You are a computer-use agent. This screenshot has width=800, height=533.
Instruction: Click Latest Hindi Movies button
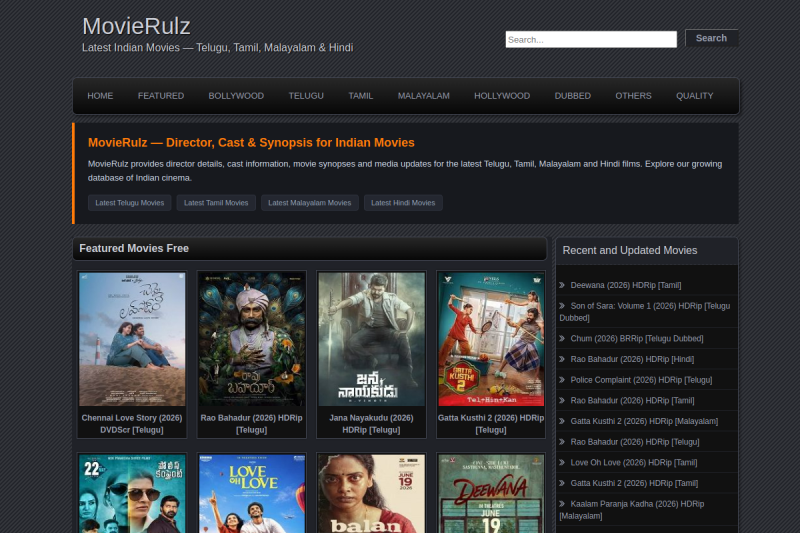(x=403, y=203)
